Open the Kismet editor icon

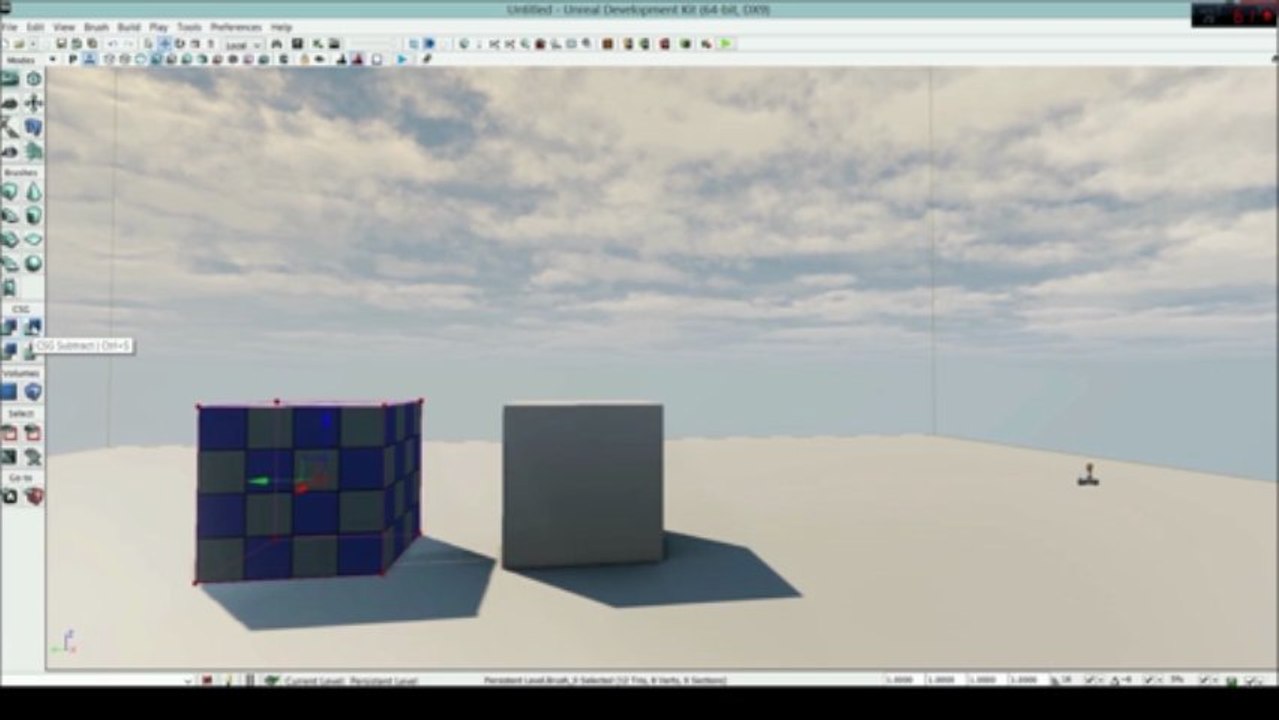pos(316,44)
